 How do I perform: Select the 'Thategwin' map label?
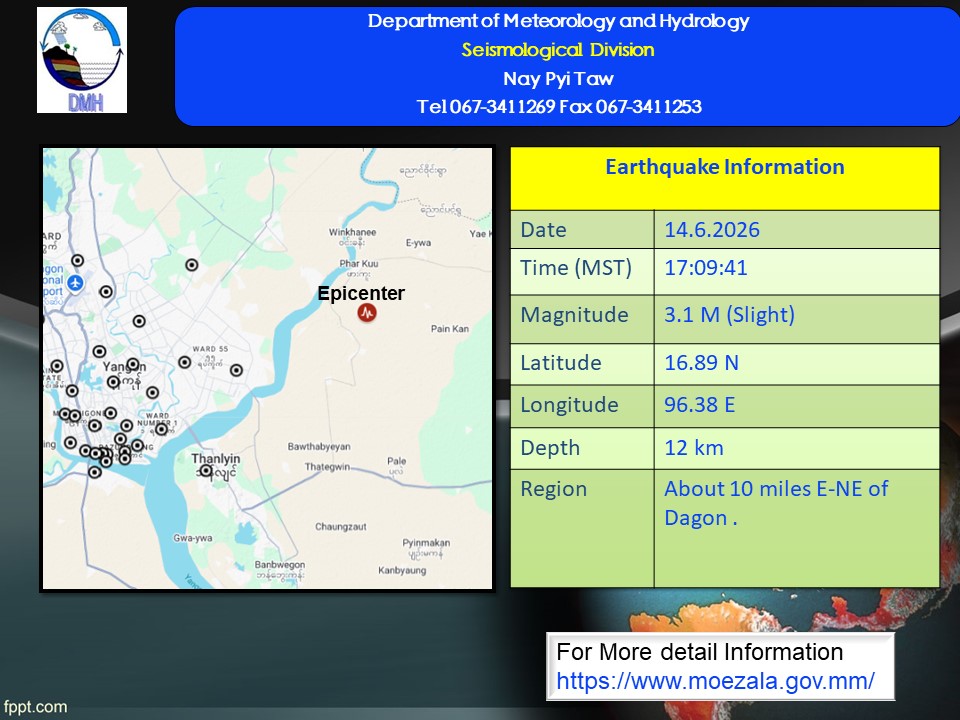327,467
